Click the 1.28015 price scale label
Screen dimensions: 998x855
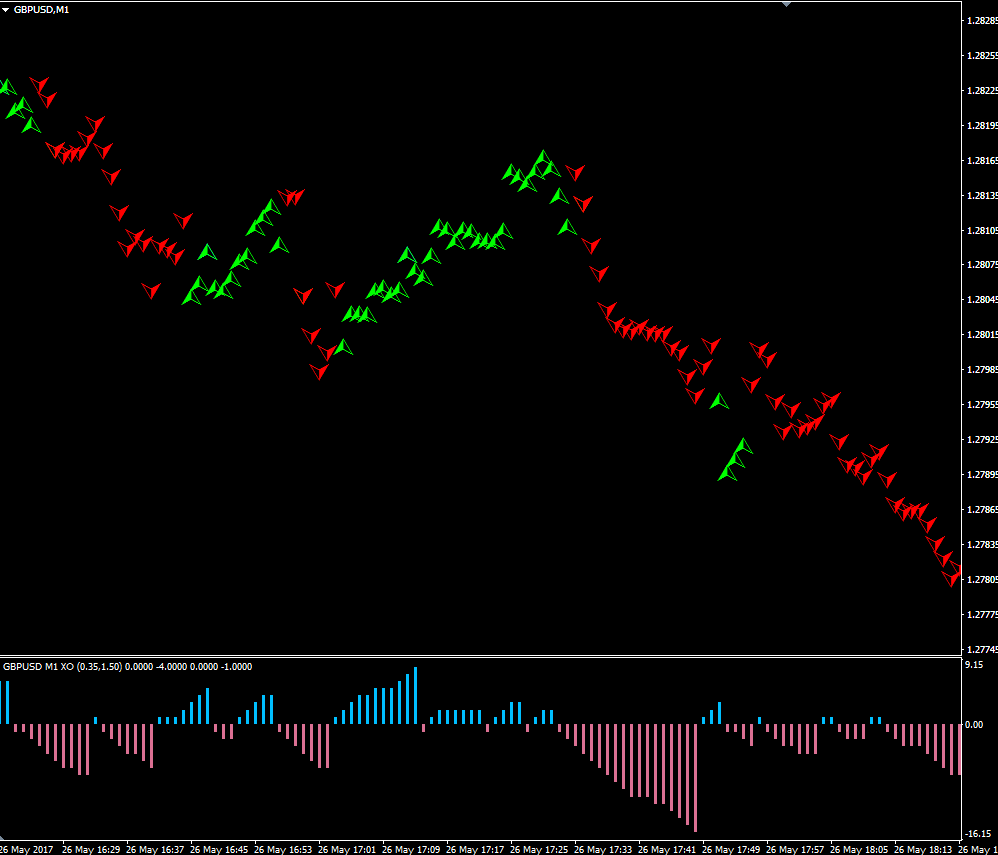981,335
